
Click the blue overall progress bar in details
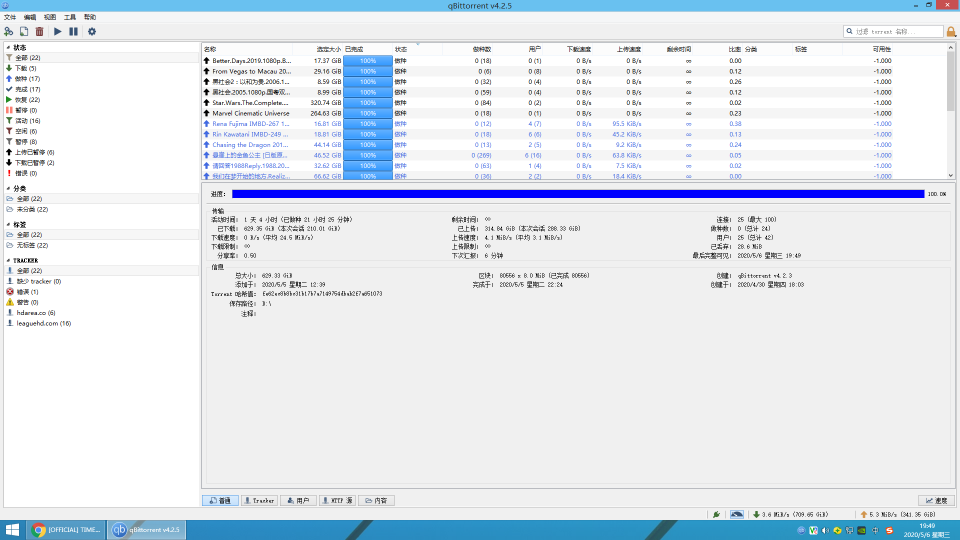pos(578,193)
